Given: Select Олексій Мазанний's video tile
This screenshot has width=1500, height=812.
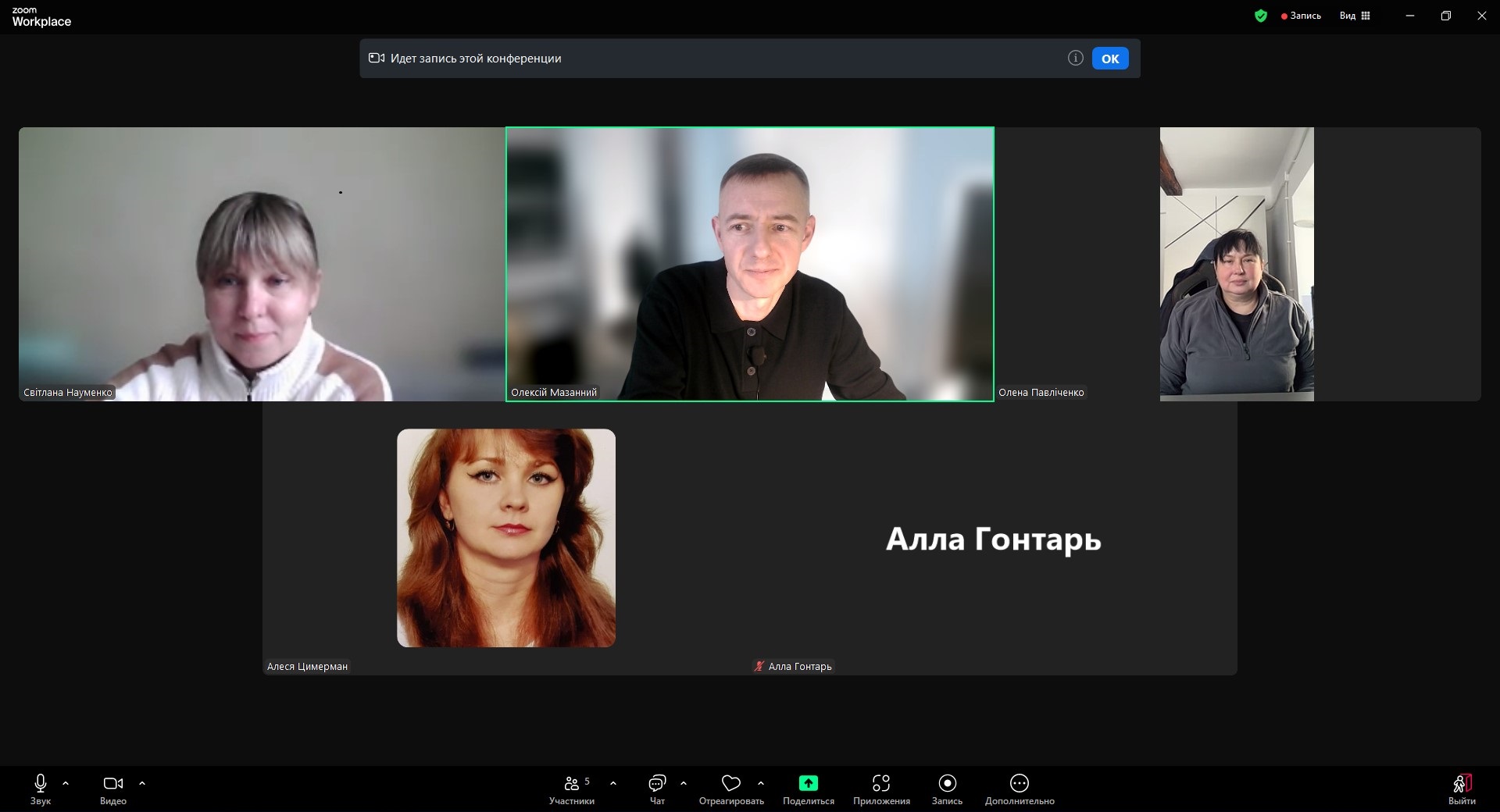Looking at the screenshot, I should click(x=749, y=264).
